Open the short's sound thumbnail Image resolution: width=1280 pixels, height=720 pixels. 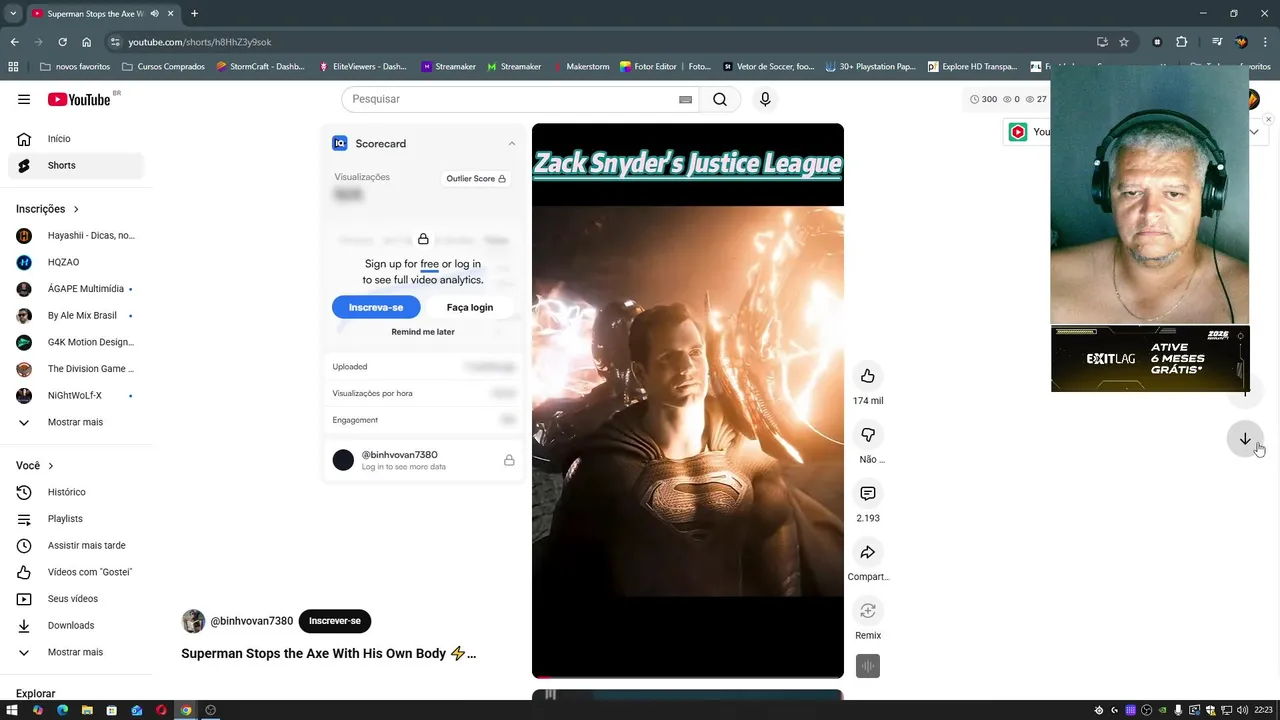click(x=868, y=666)
